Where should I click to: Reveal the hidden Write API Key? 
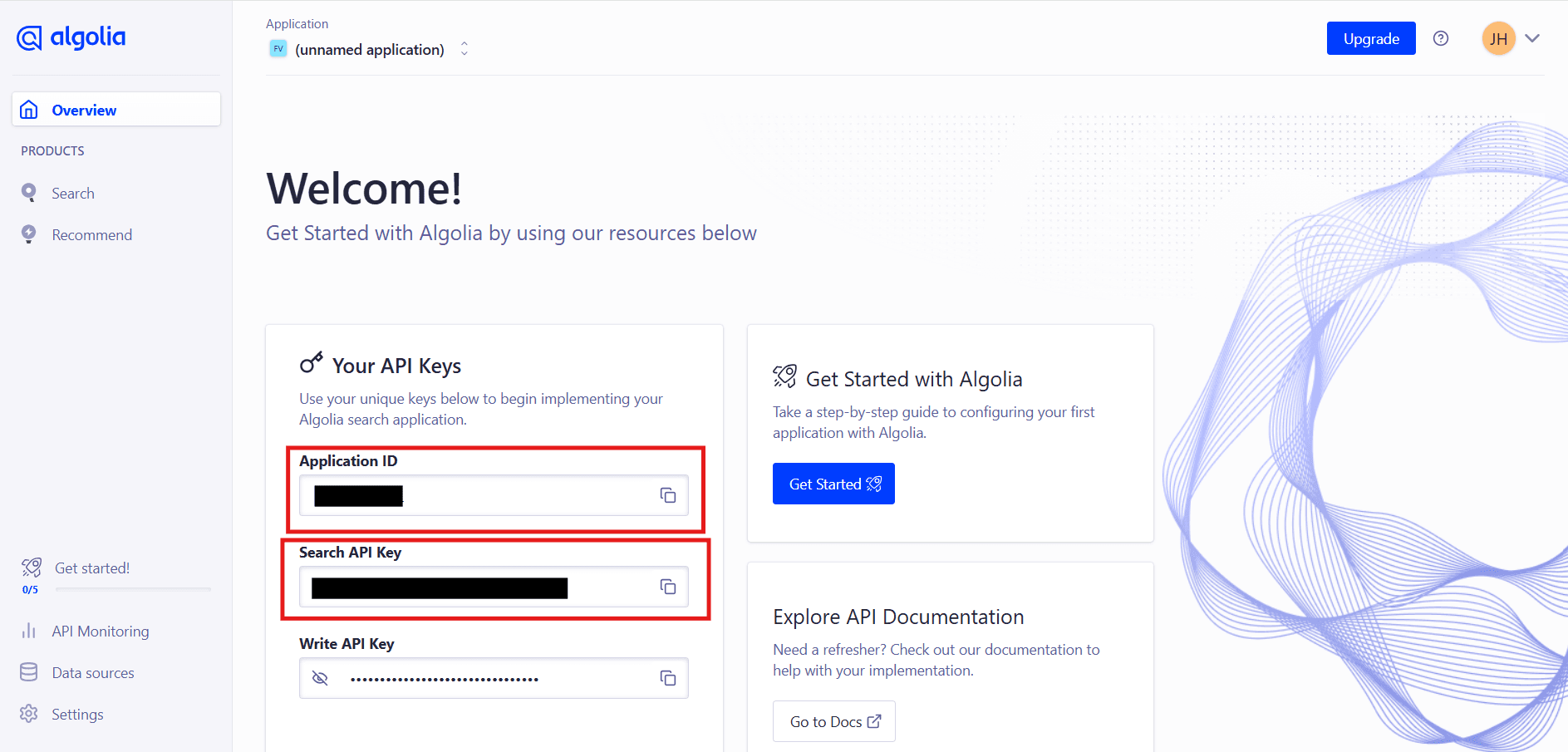[x=320, y=677]
